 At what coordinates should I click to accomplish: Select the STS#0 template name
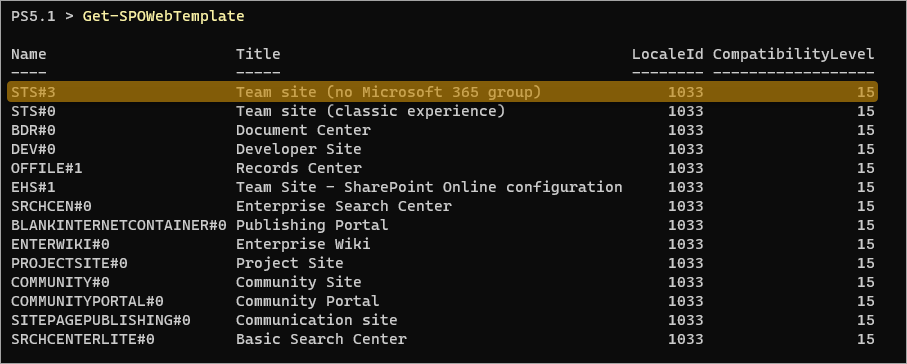[x=34, y=111]
